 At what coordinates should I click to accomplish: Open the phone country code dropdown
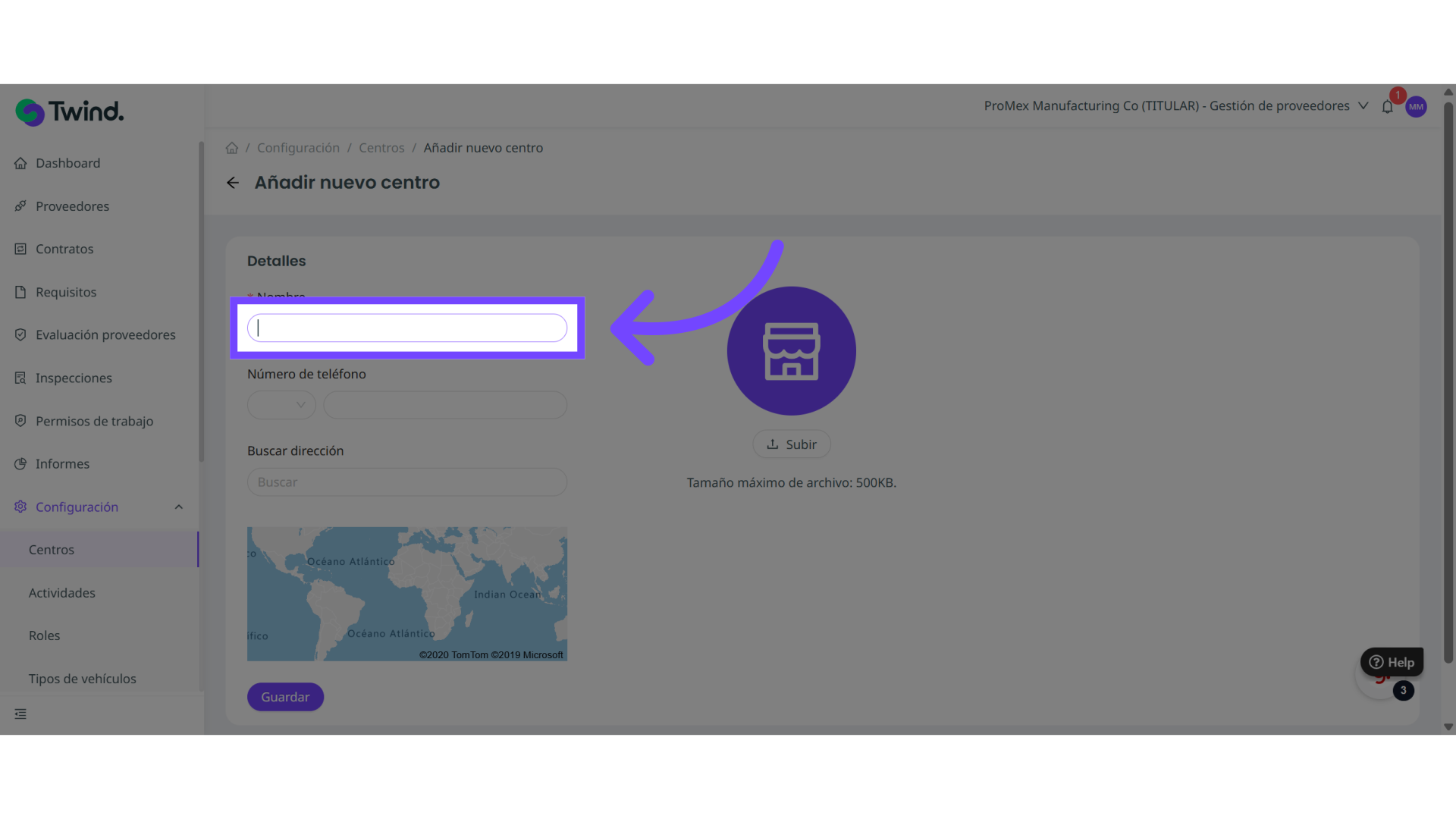point(281,405)
